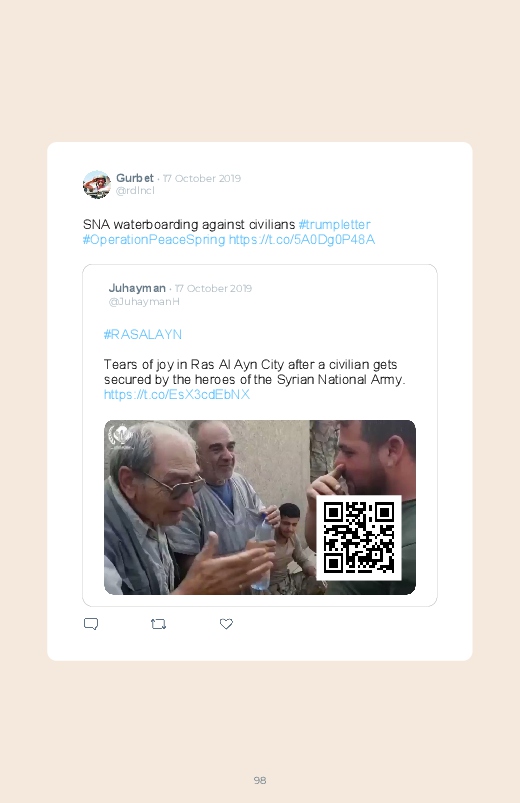This screenshot has width=520, height=803.
Task: Click the @JuhaymanH handle
Action: [x=144, y=302]
